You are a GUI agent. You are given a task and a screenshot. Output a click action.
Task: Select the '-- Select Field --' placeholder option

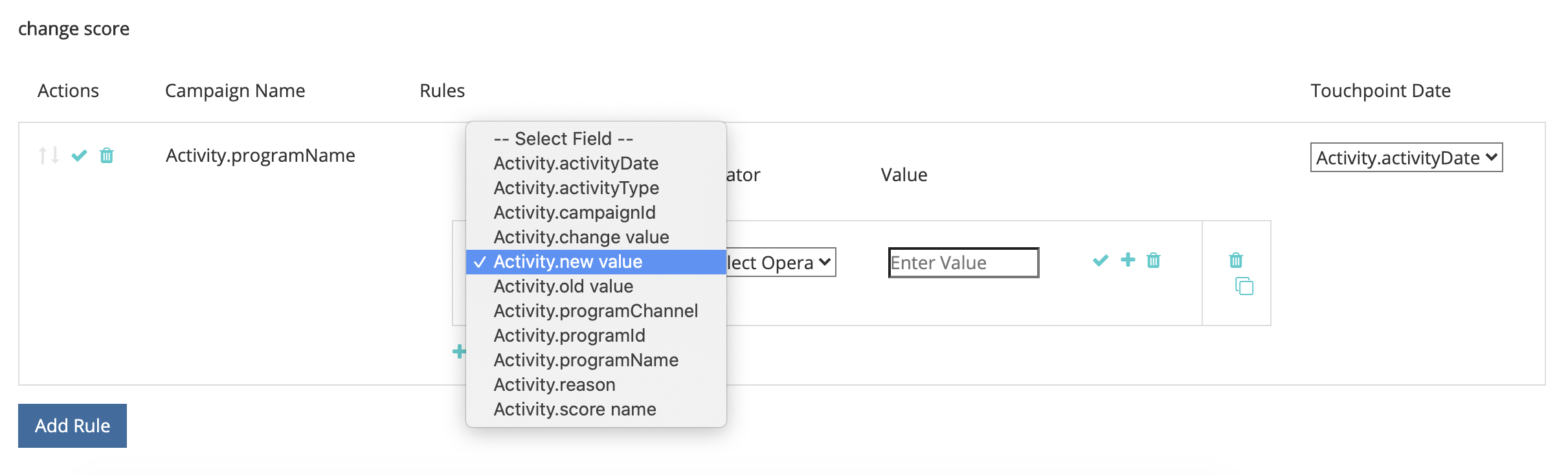[563, 138]
